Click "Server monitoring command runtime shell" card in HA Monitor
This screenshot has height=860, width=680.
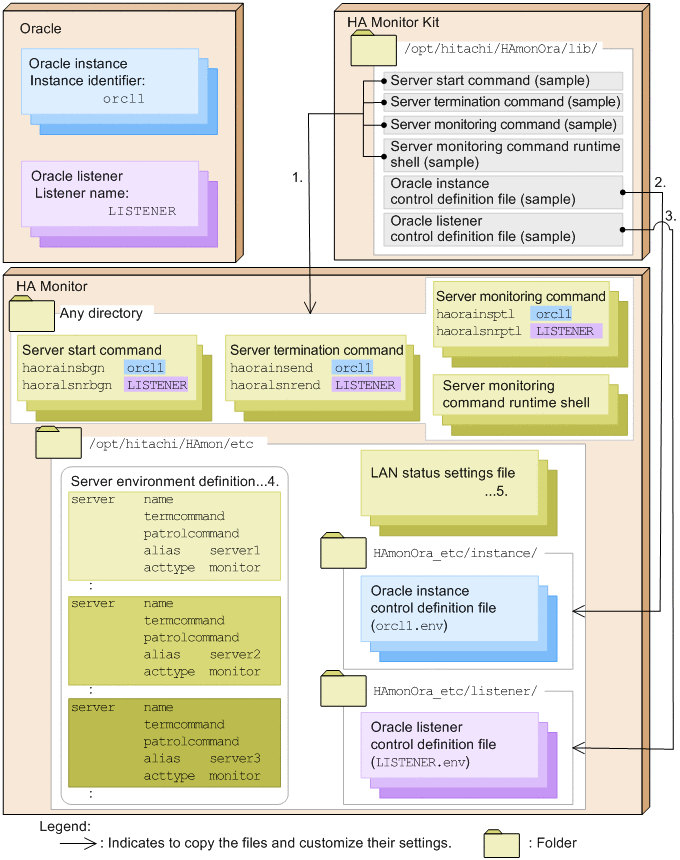(x=520, y=394)
